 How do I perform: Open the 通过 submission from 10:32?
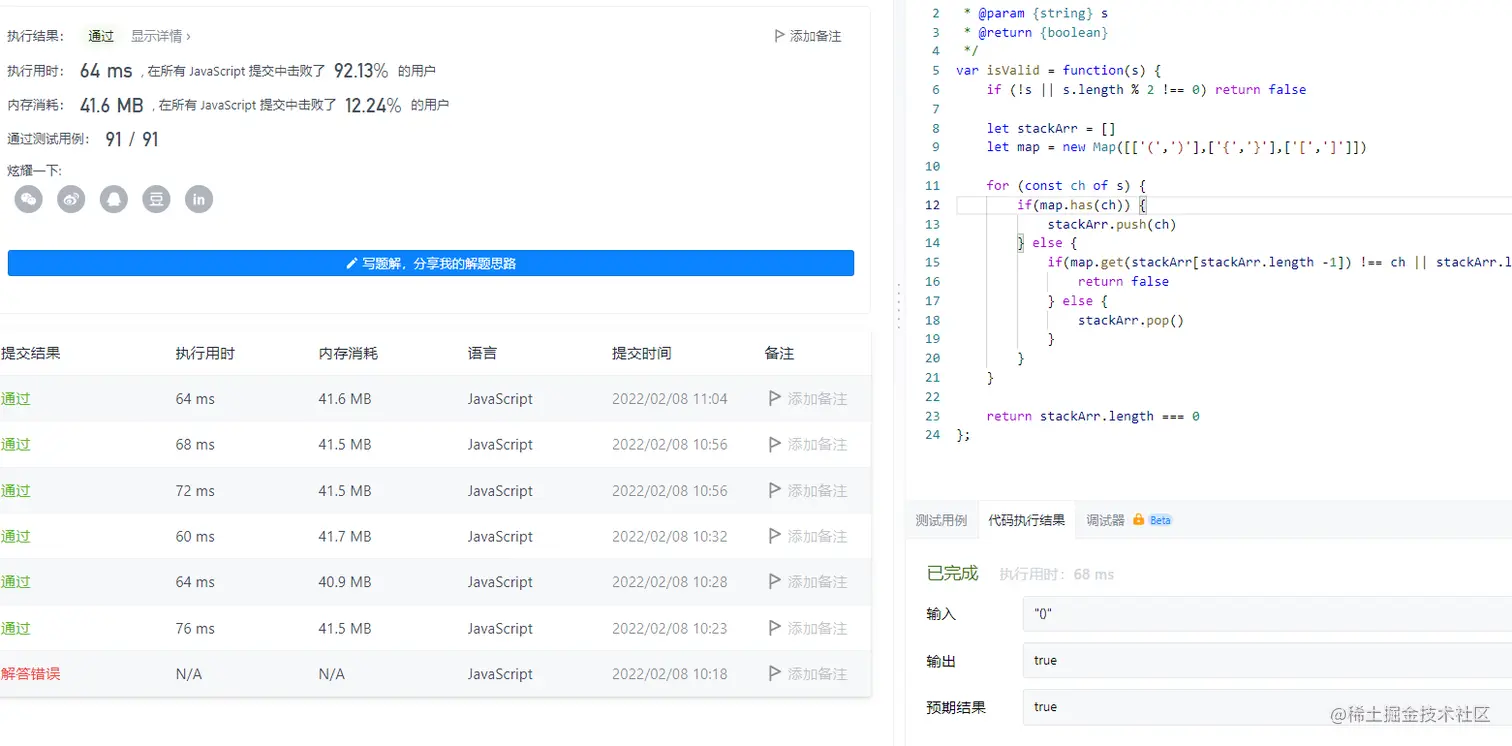(16, 537)
